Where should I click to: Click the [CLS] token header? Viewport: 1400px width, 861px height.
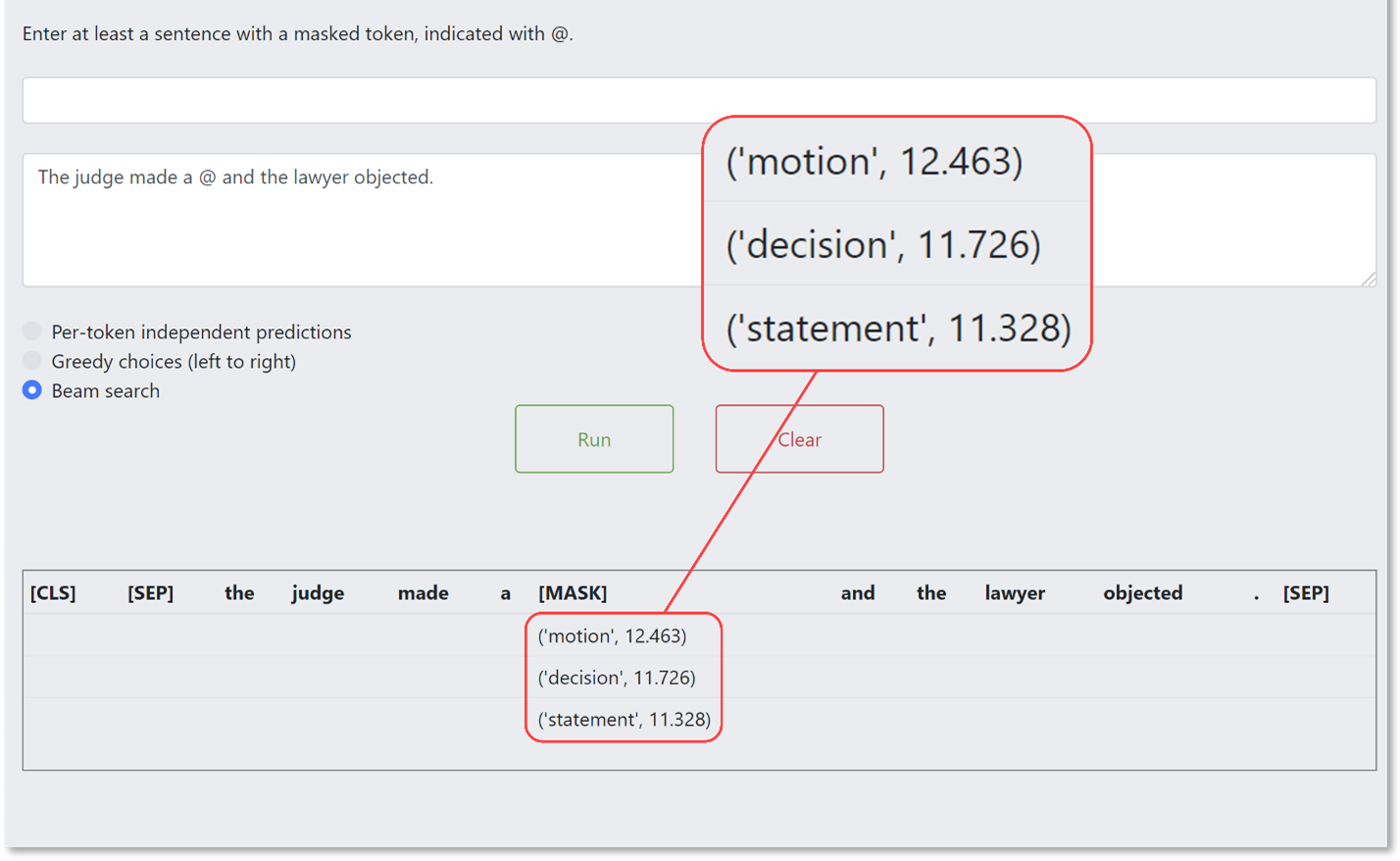[53, 593]
